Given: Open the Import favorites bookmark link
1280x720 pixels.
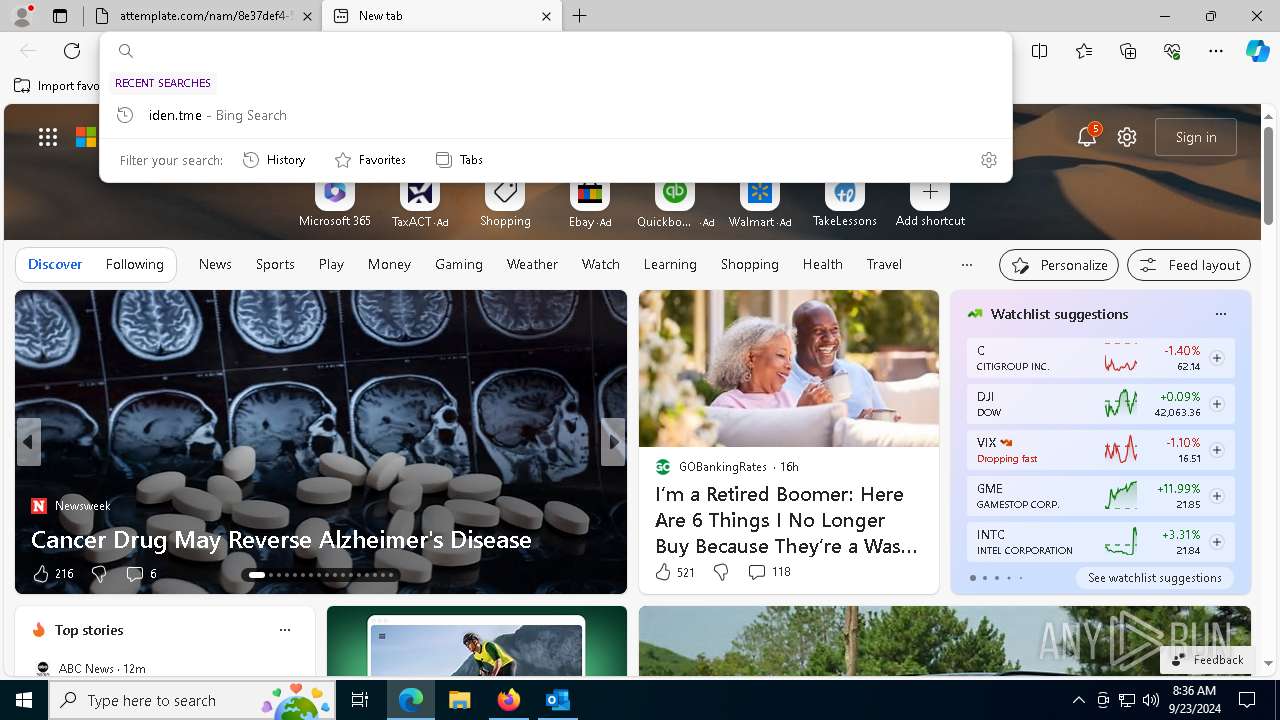Looking at the screenshot, I should pos(57,86).
